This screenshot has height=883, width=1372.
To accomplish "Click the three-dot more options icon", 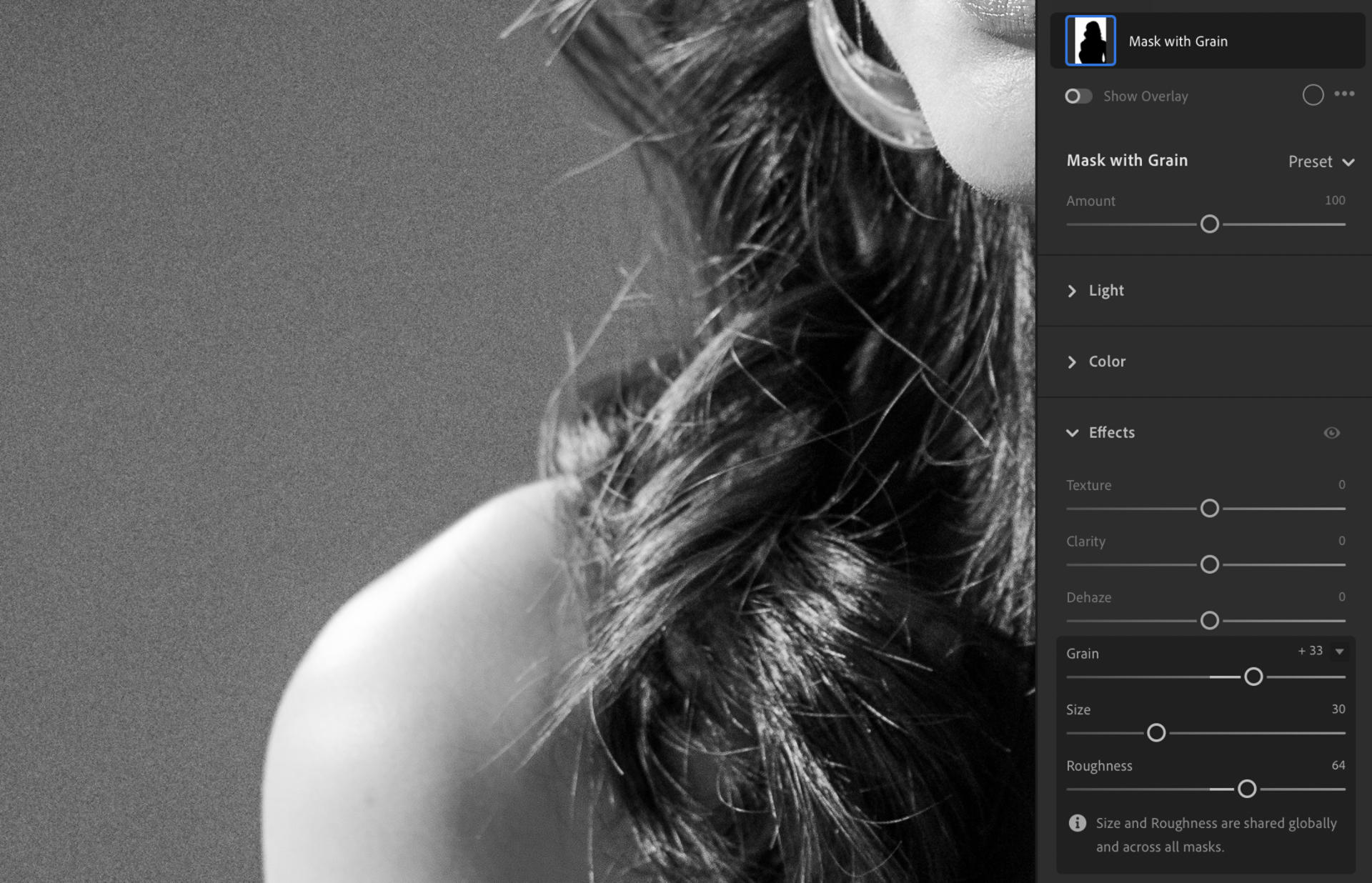I will pos(1343,94).
